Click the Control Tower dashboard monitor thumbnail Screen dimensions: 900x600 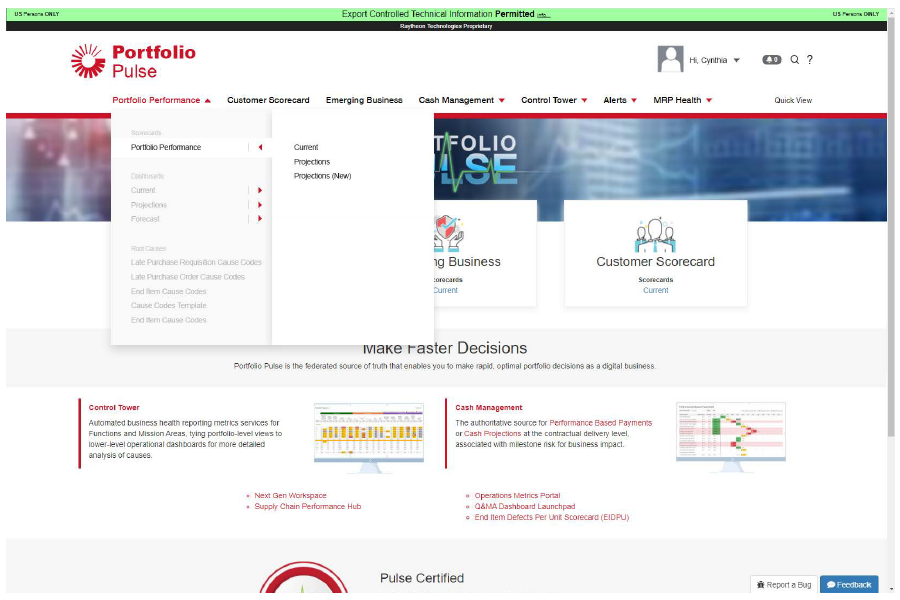click(x=368, y=438)
